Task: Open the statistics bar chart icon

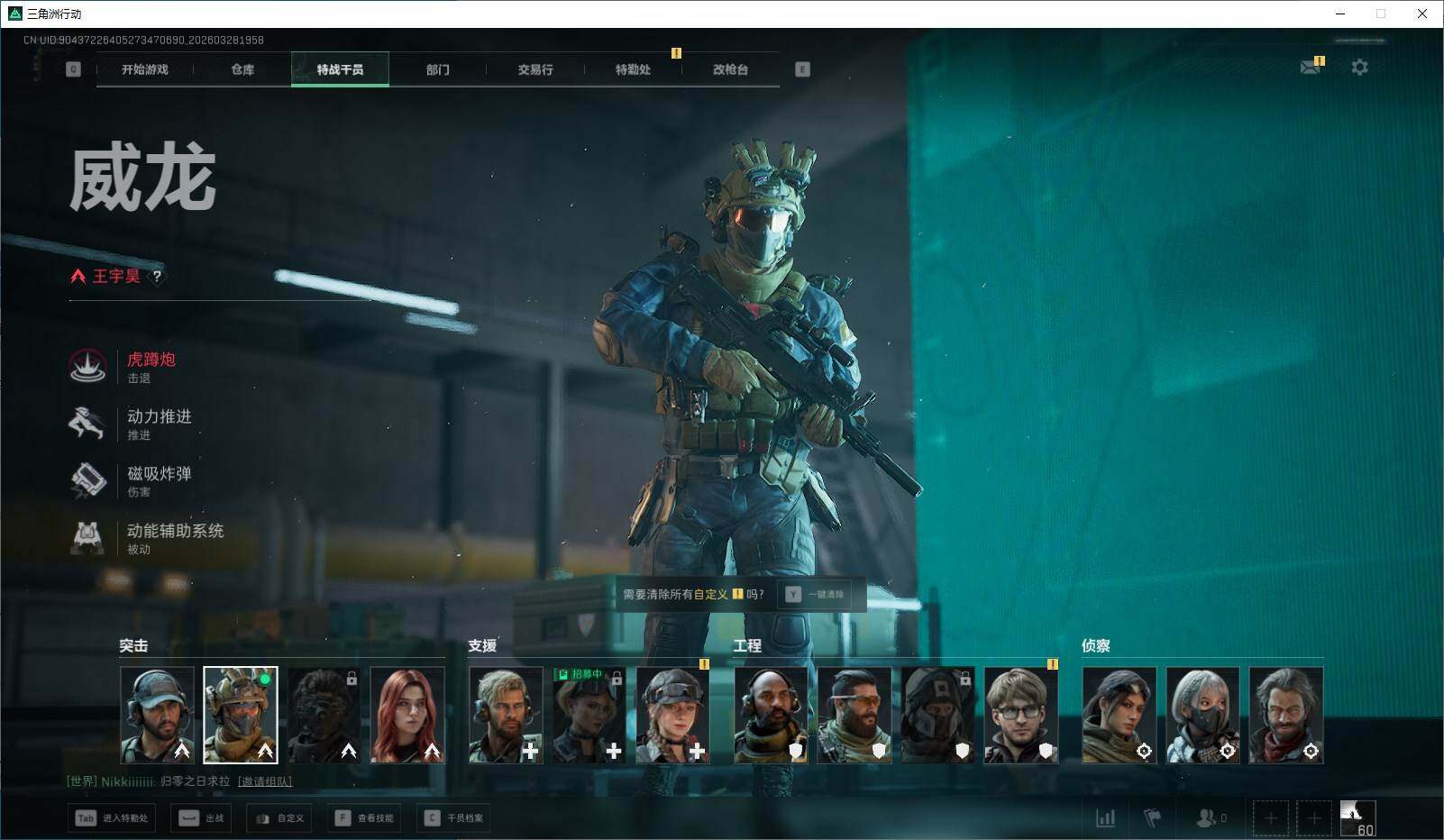Action: 1105,817
